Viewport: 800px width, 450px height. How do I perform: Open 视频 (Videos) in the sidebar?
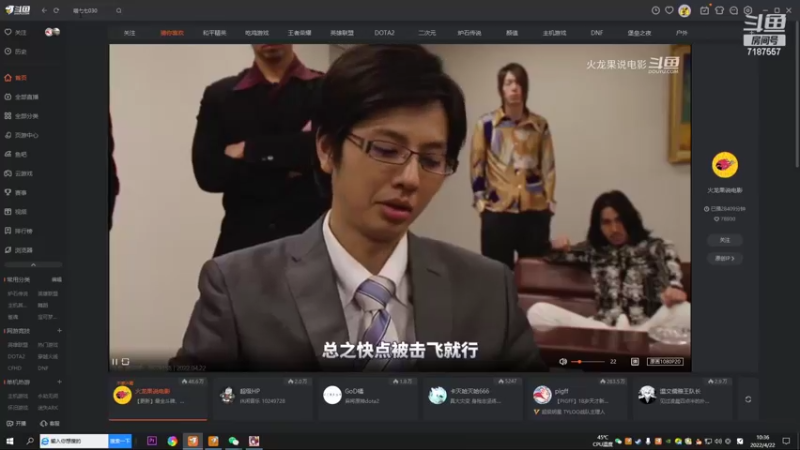[x=16, y=212]
